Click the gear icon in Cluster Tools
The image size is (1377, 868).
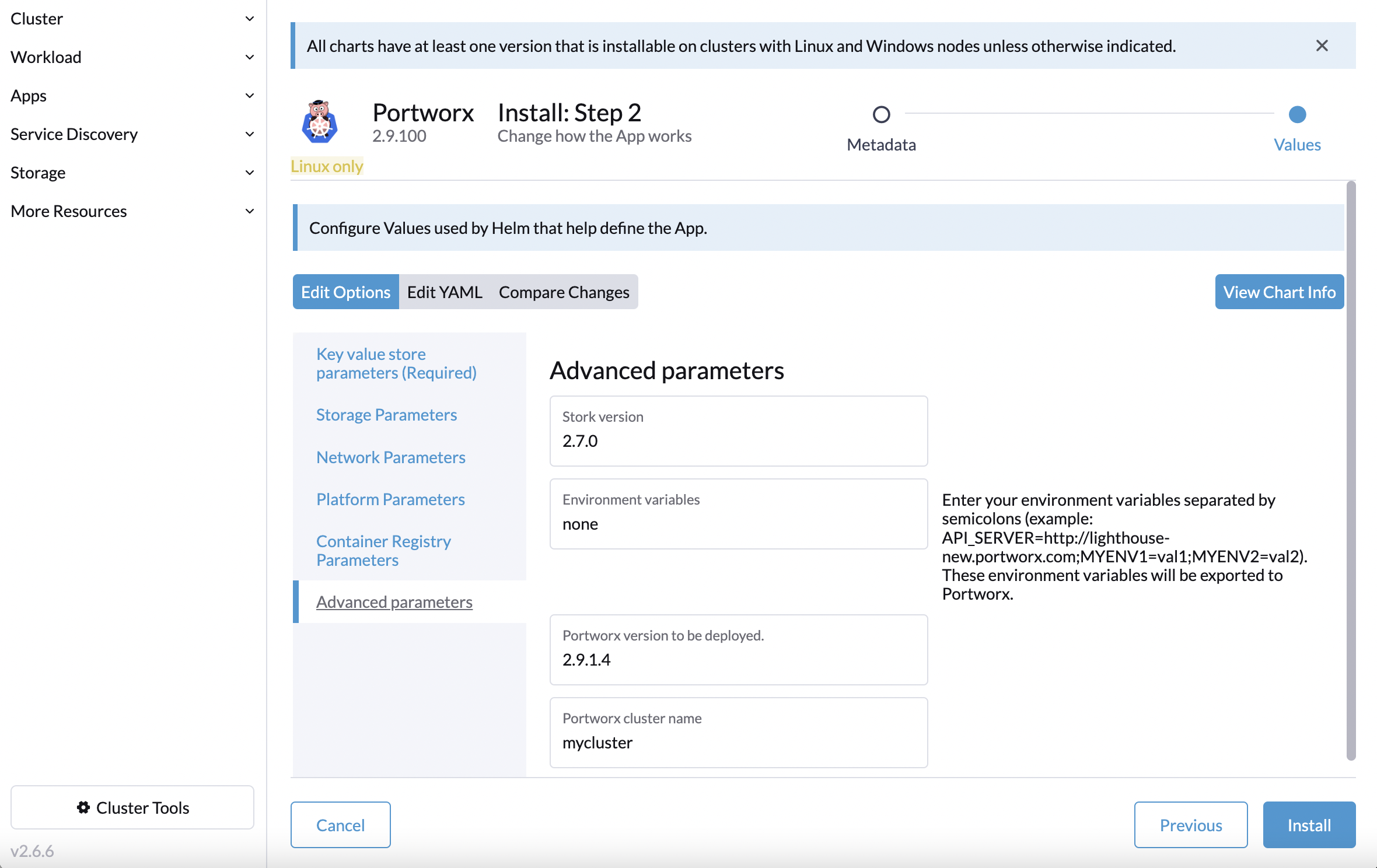83,807
